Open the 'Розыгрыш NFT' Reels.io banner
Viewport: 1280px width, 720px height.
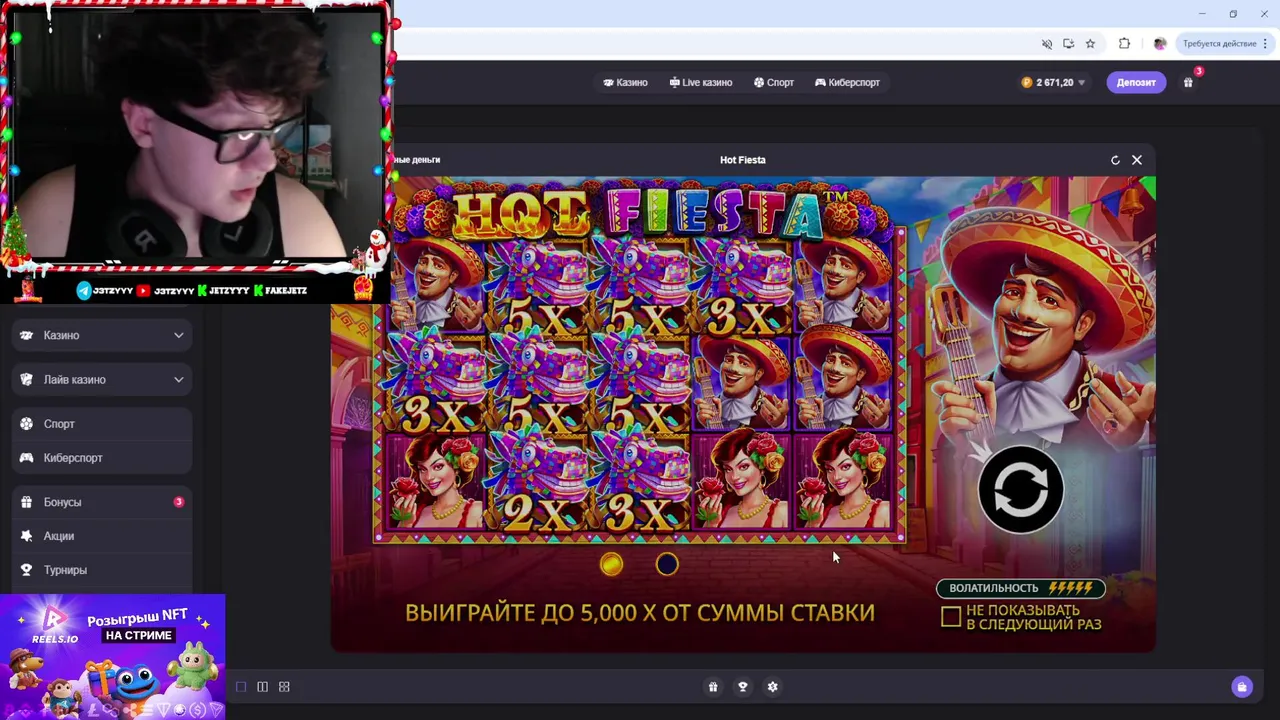[112, 657]
